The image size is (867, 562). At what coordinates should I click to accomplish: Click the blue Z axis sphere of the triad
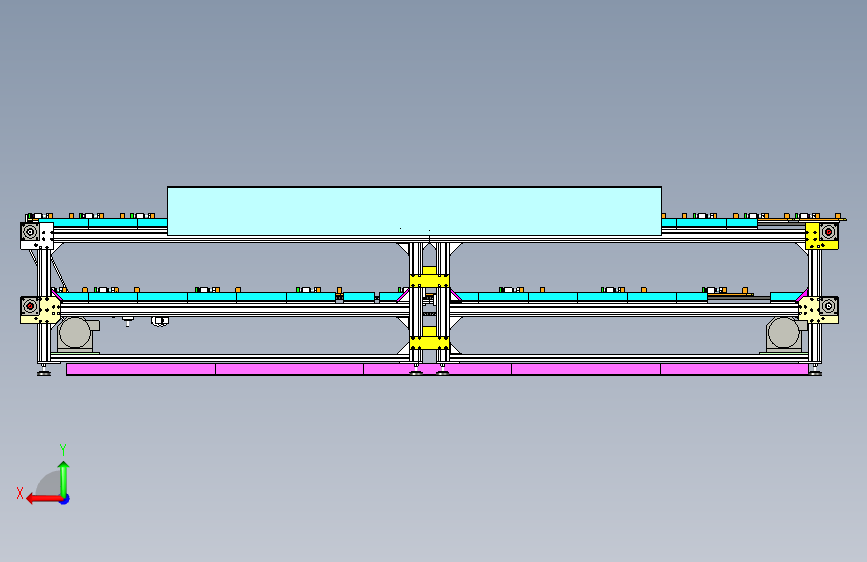tap(65, 499)
